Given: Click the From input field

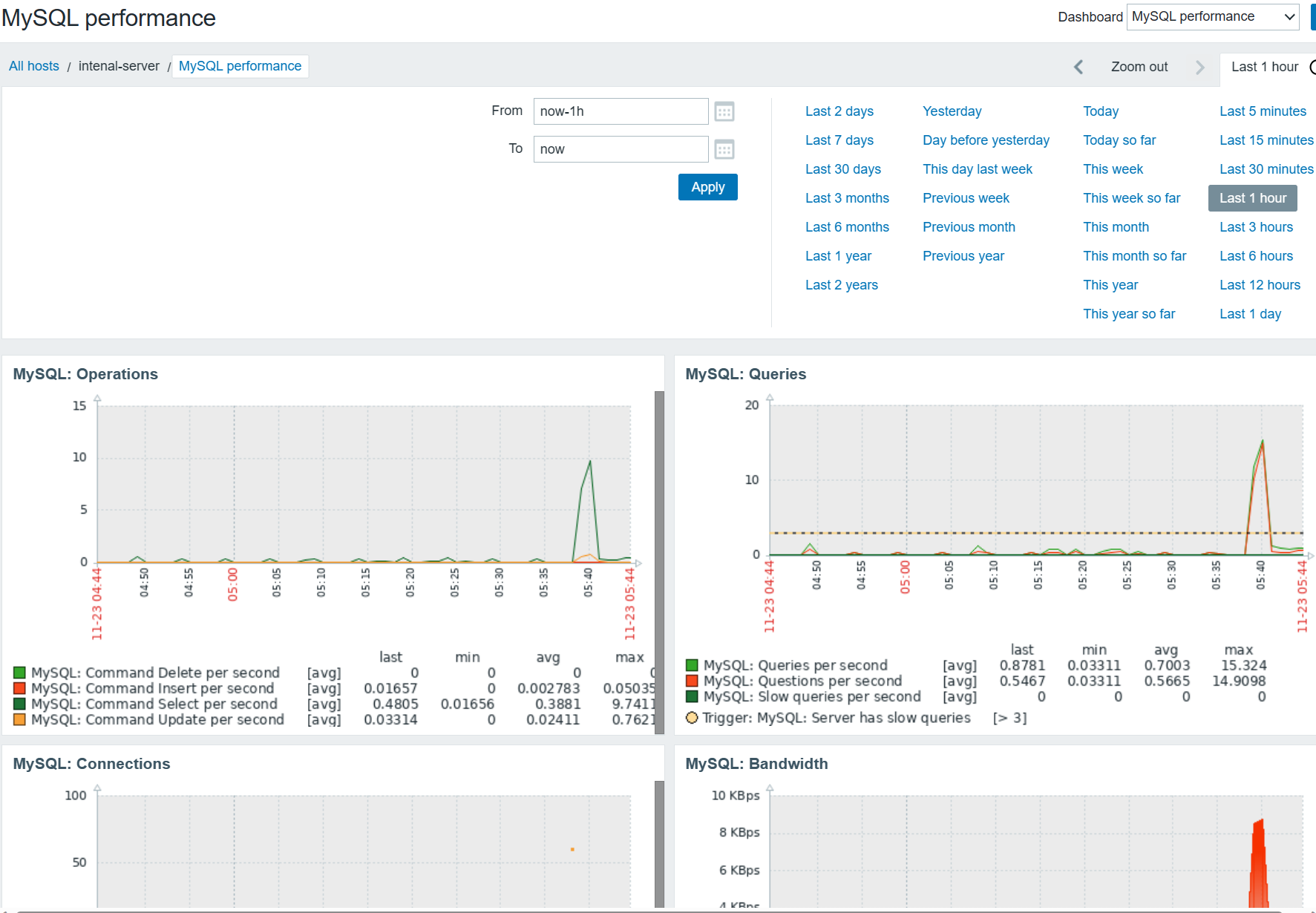Looking at the screenshot, I should [x=621, y=111].
